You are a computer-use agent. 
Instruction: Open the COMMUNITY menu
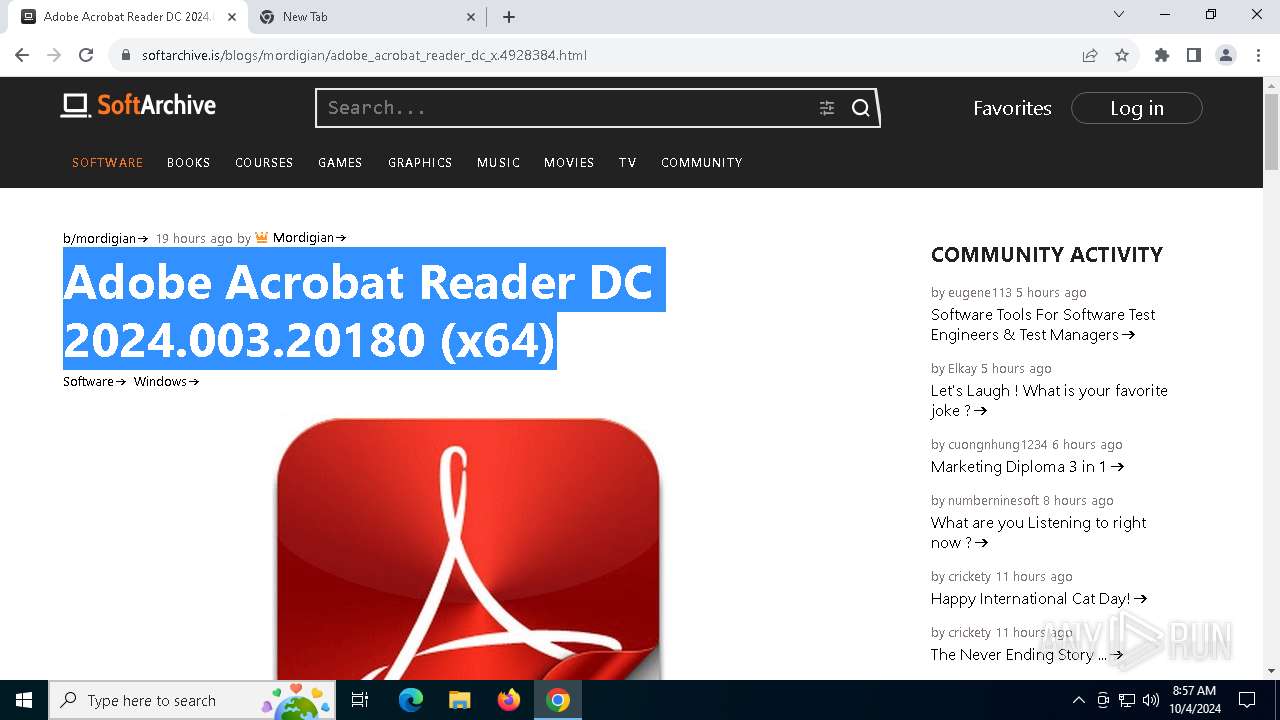click(x=701, y=162)
